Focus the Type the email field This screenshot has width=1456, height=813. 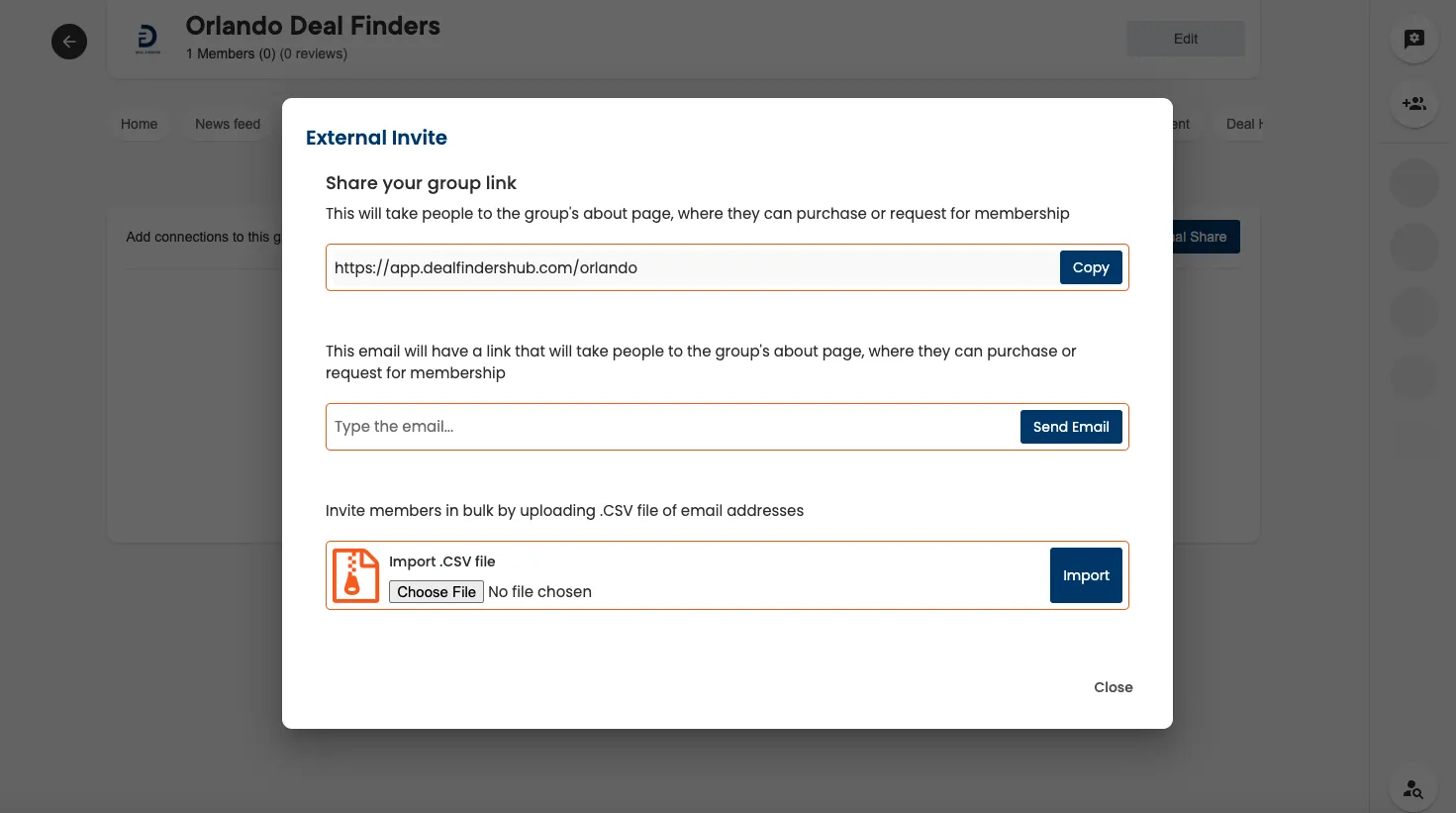[673, 427]
